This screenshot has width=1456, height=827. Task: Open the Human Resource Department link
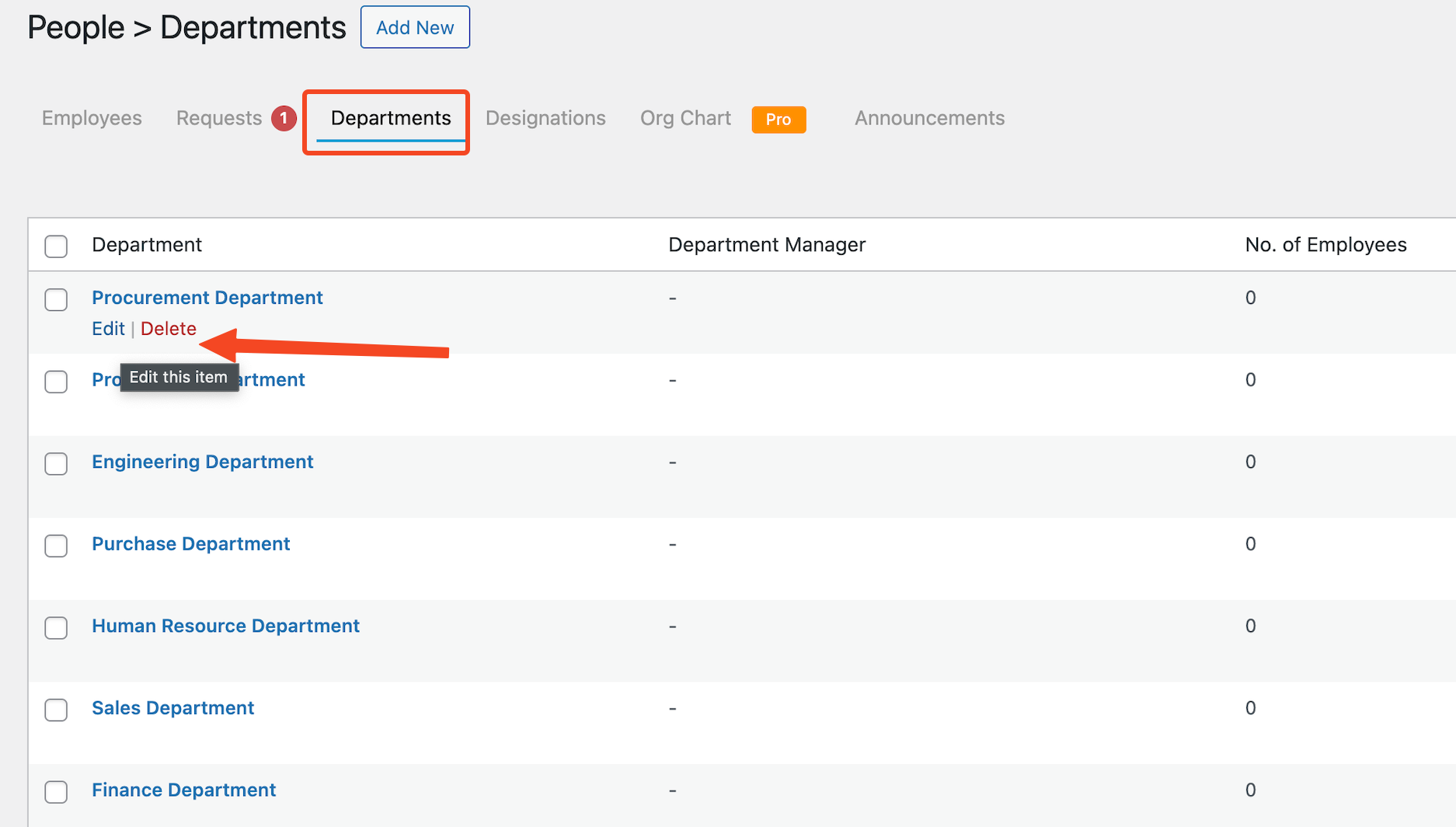point(225,626)
